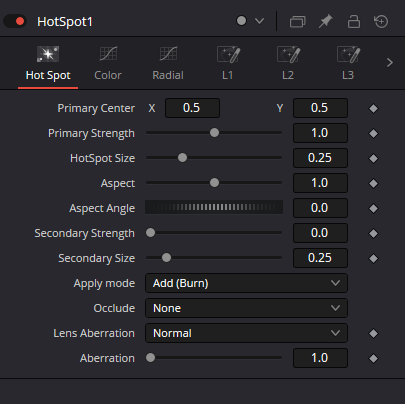405x404 pixels.
Task: Add keyframe for Aspect Angle
Action: click(373, 208)
